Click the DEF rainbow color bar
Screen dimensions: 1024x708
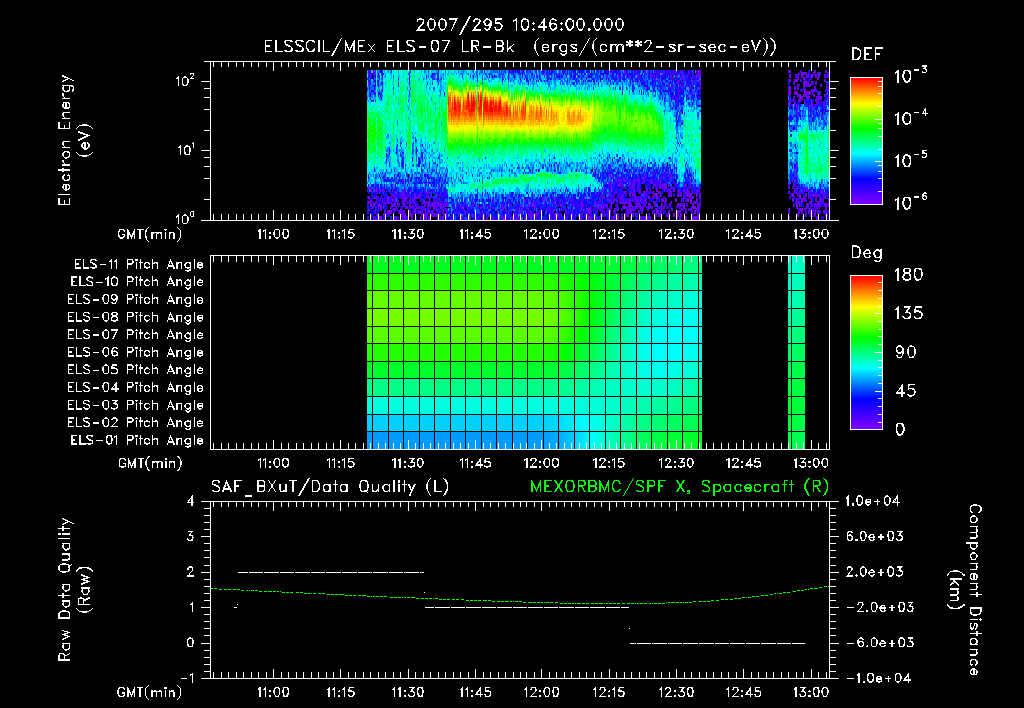(866, 141)
